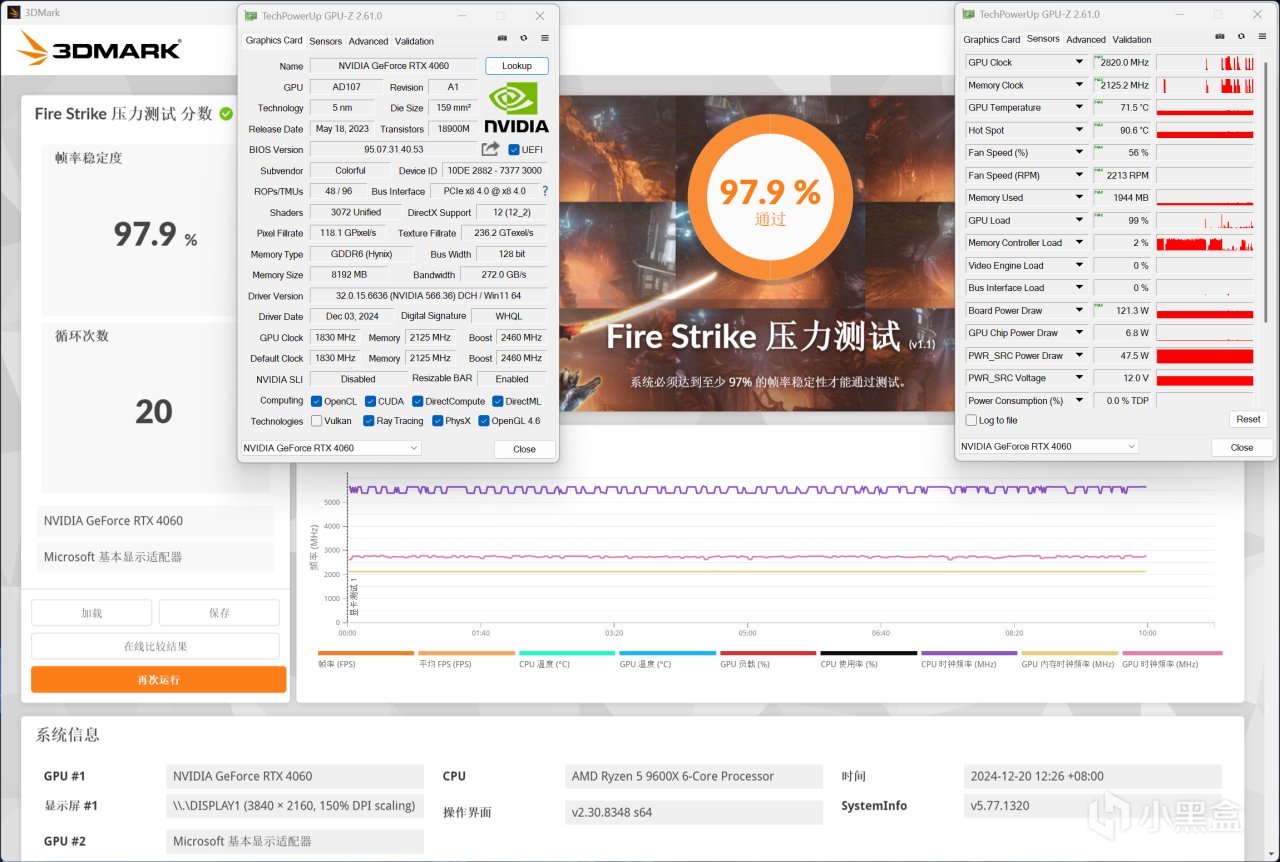1280x862 pixels.
Task: Toggle the UEFI checkbox
Action: (x=514, y=150)
